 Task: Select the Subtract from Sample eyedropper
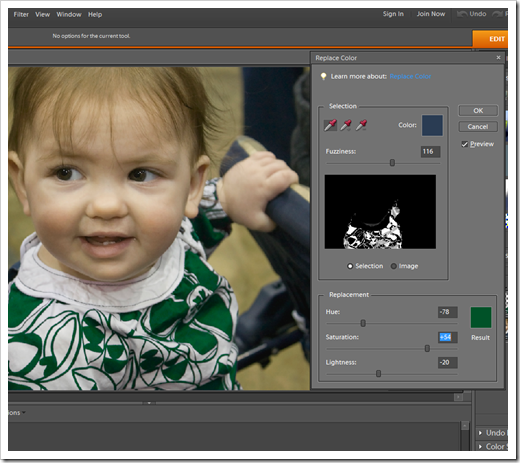[361, 125]
